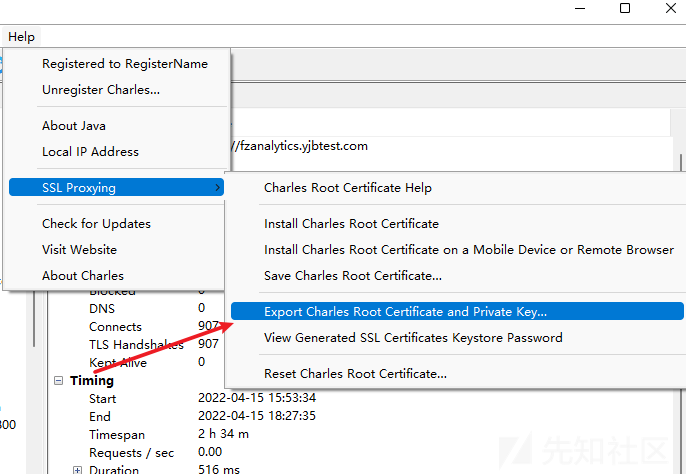The width and height of the screenshot is (686, 474).
Task: Click Duration value 516 ms
Action: [219, 469]
